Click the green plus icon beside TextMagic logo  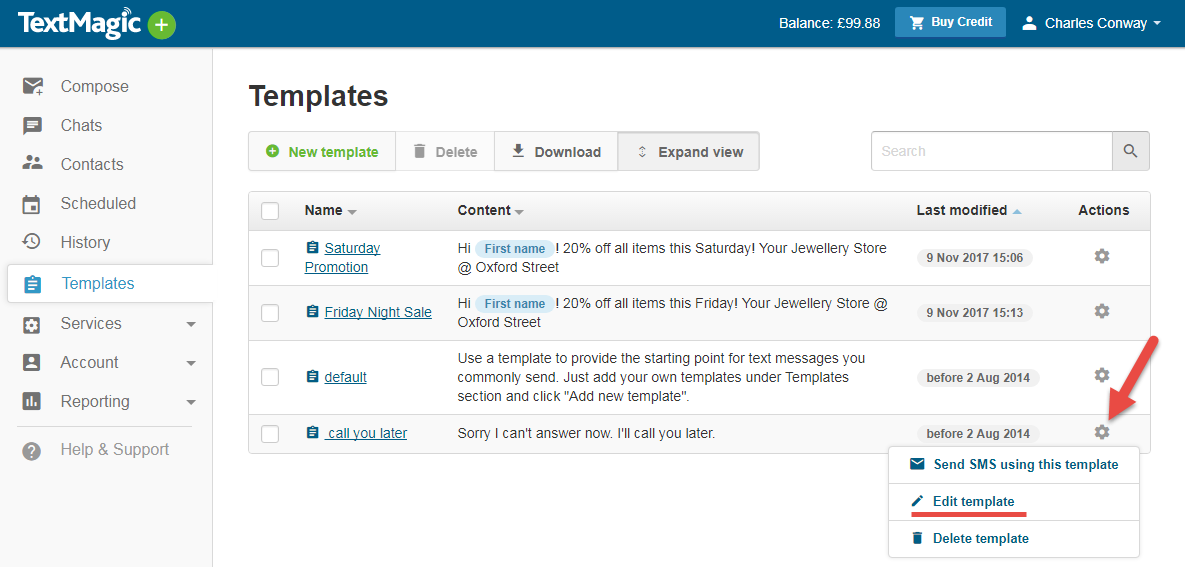click(162, 25)
